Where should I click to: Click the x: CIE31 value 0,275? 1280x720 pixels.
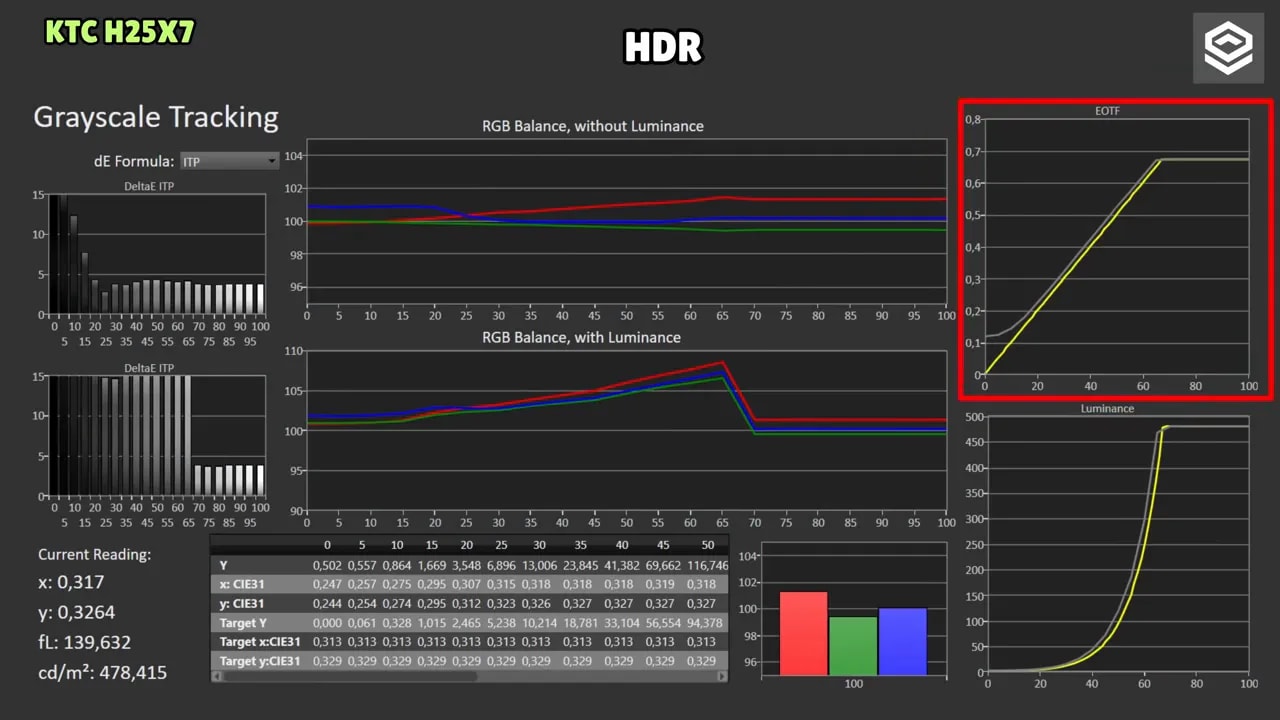click(x=397, y=584)
